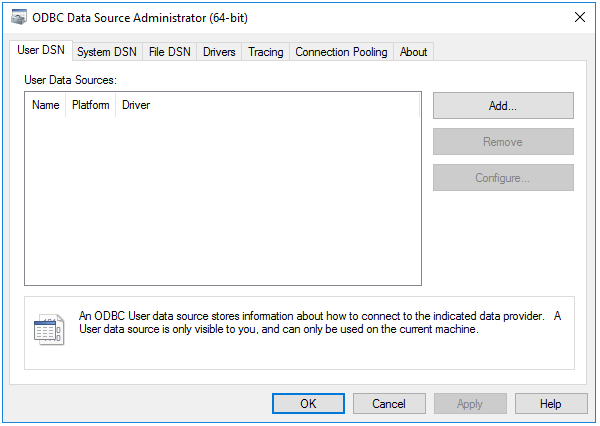Confirm with the OK button
600x426 pixels.
[308, 404]
